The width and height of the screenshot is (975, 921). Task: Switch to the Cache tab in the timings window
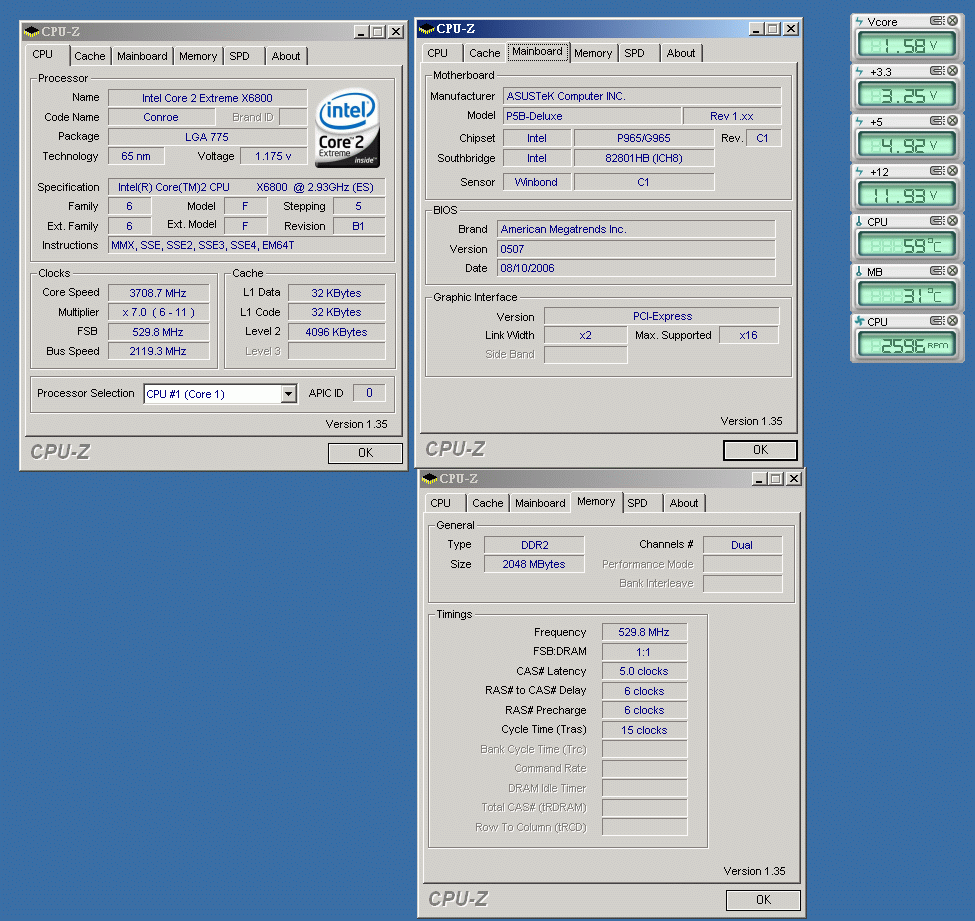488,503
